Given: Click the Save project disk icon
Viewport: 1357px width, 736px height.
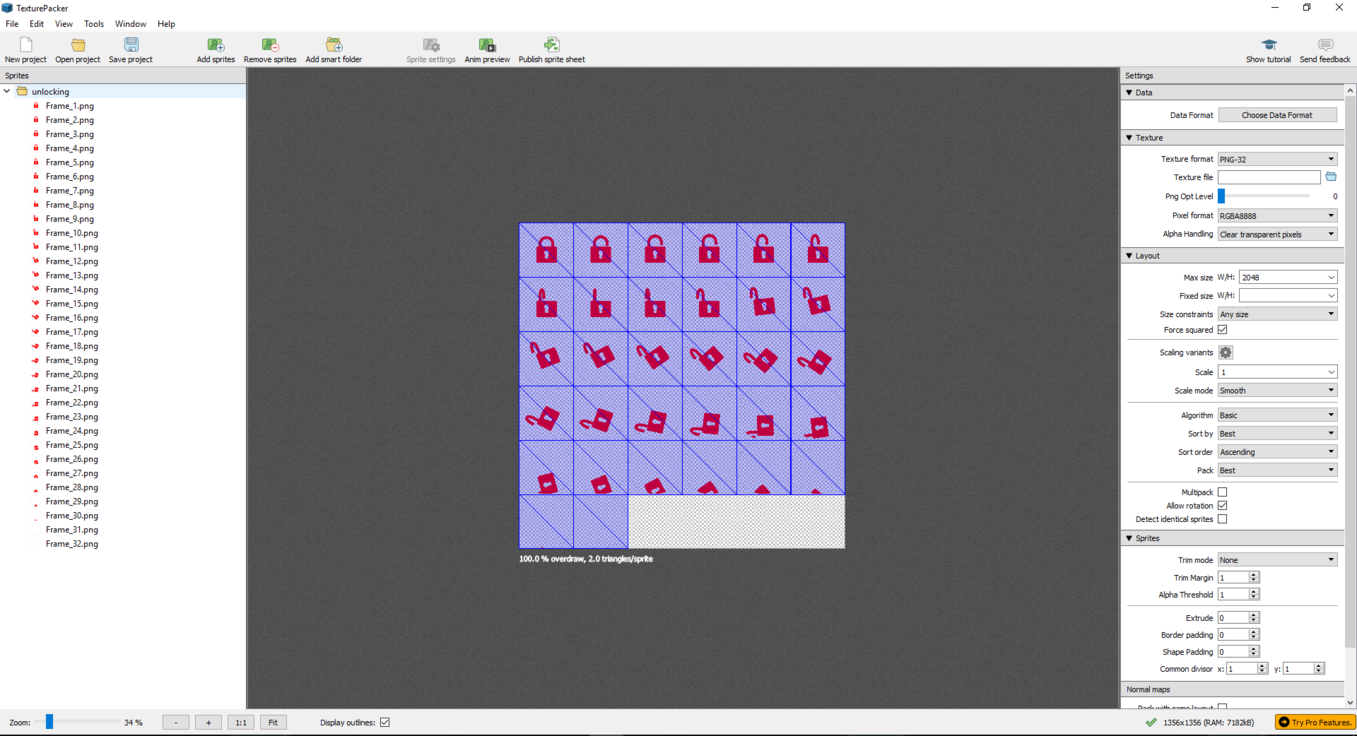Looking at the screenshot, I should tap(131, 45).
